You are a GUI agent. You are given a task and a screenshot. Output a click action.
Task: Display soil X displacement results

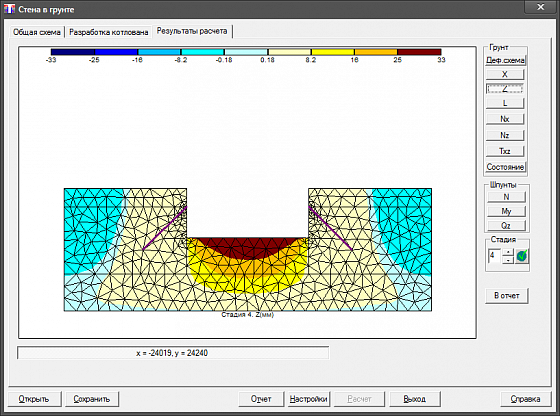505,74
